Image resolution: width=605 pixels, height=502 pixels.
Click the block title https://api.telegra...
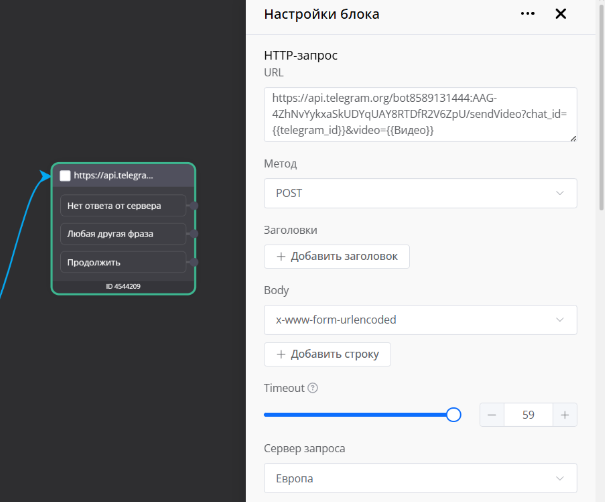tap(114, 175)
